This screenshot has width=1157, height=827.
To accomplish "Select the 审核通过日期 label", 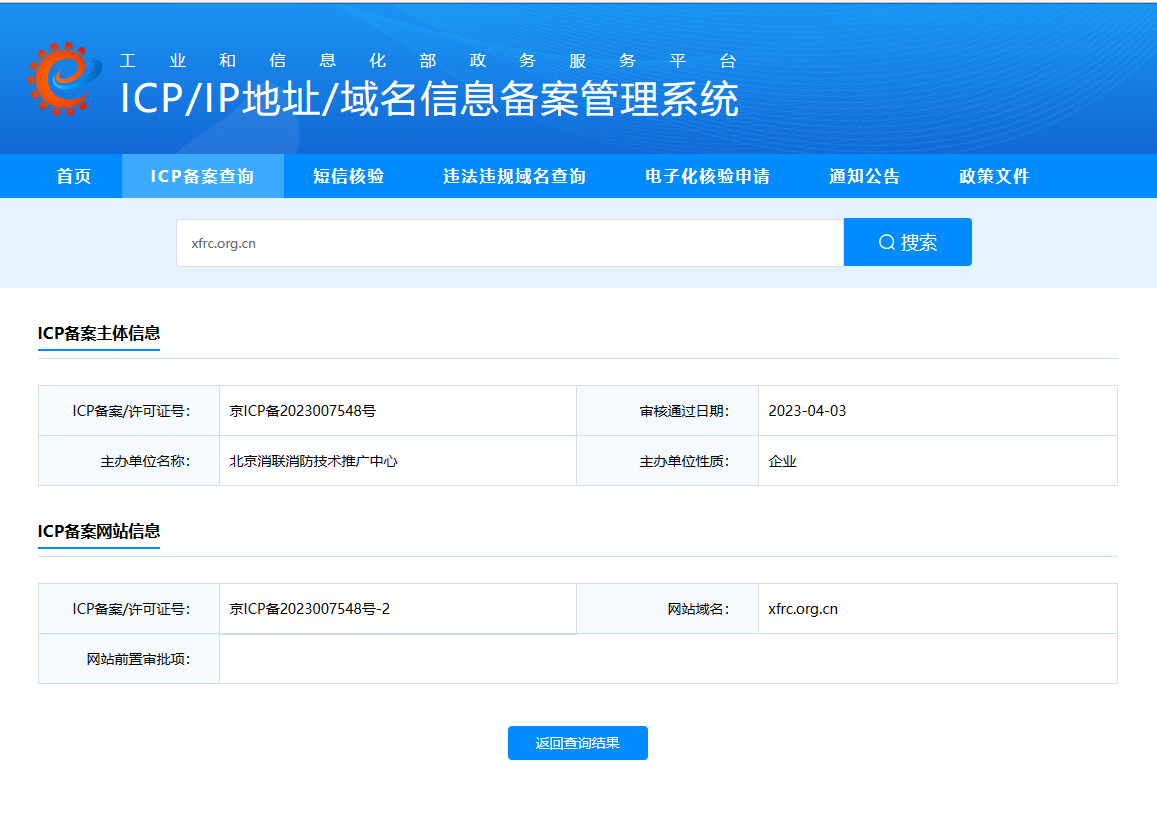I will pos(684,412).
